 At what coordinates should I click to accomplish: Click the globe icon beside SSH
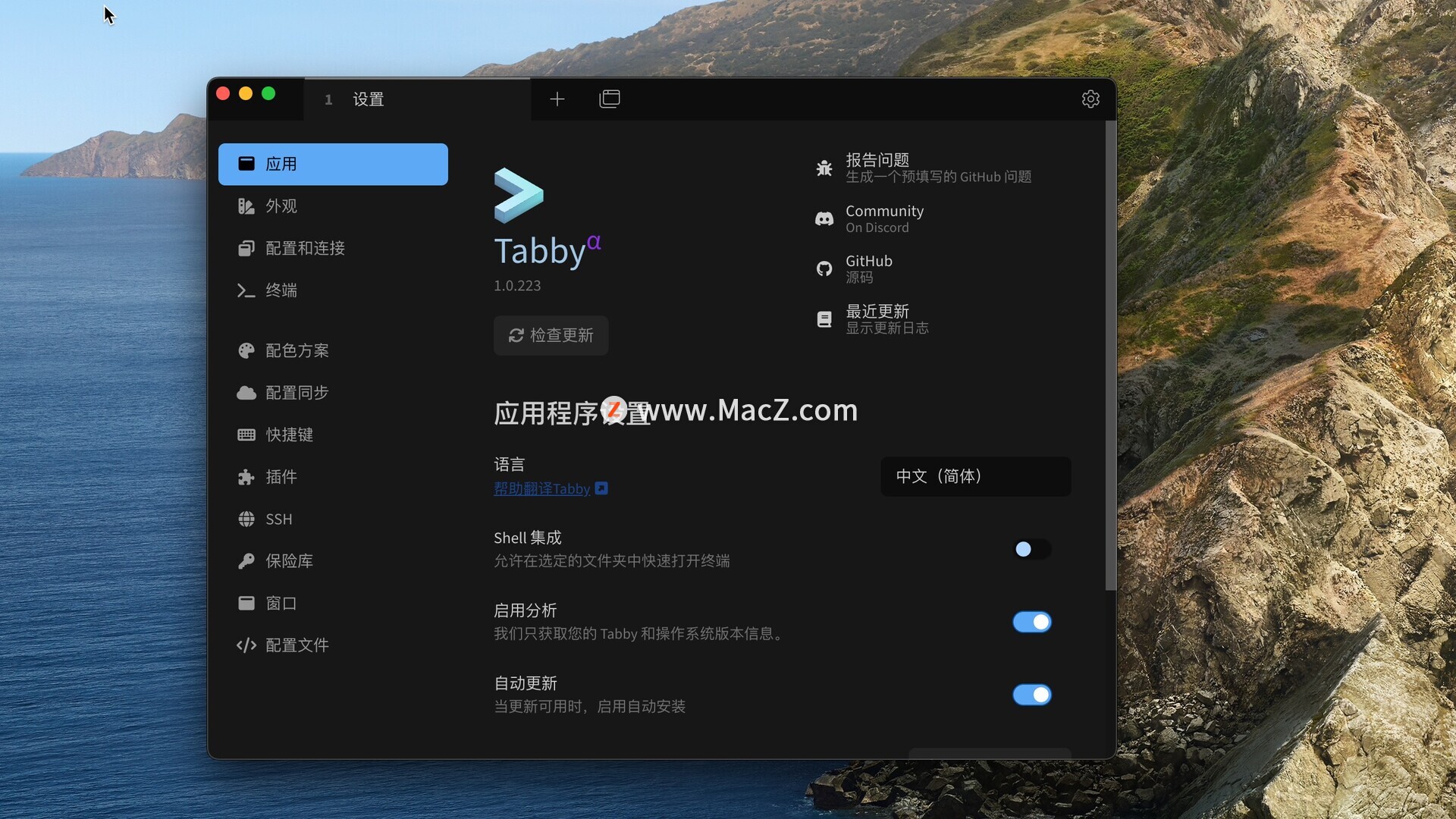(x=246, y=519)
